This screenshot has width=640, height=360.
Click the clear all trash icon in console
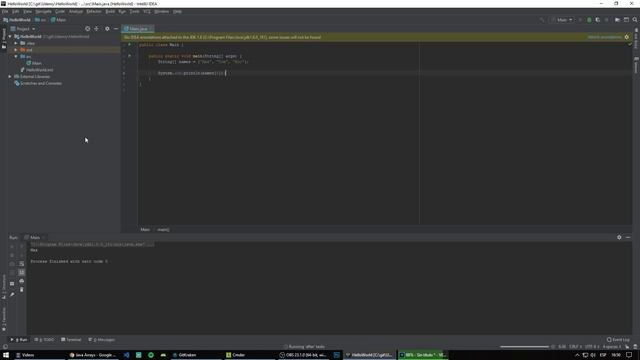pos(22,289)
